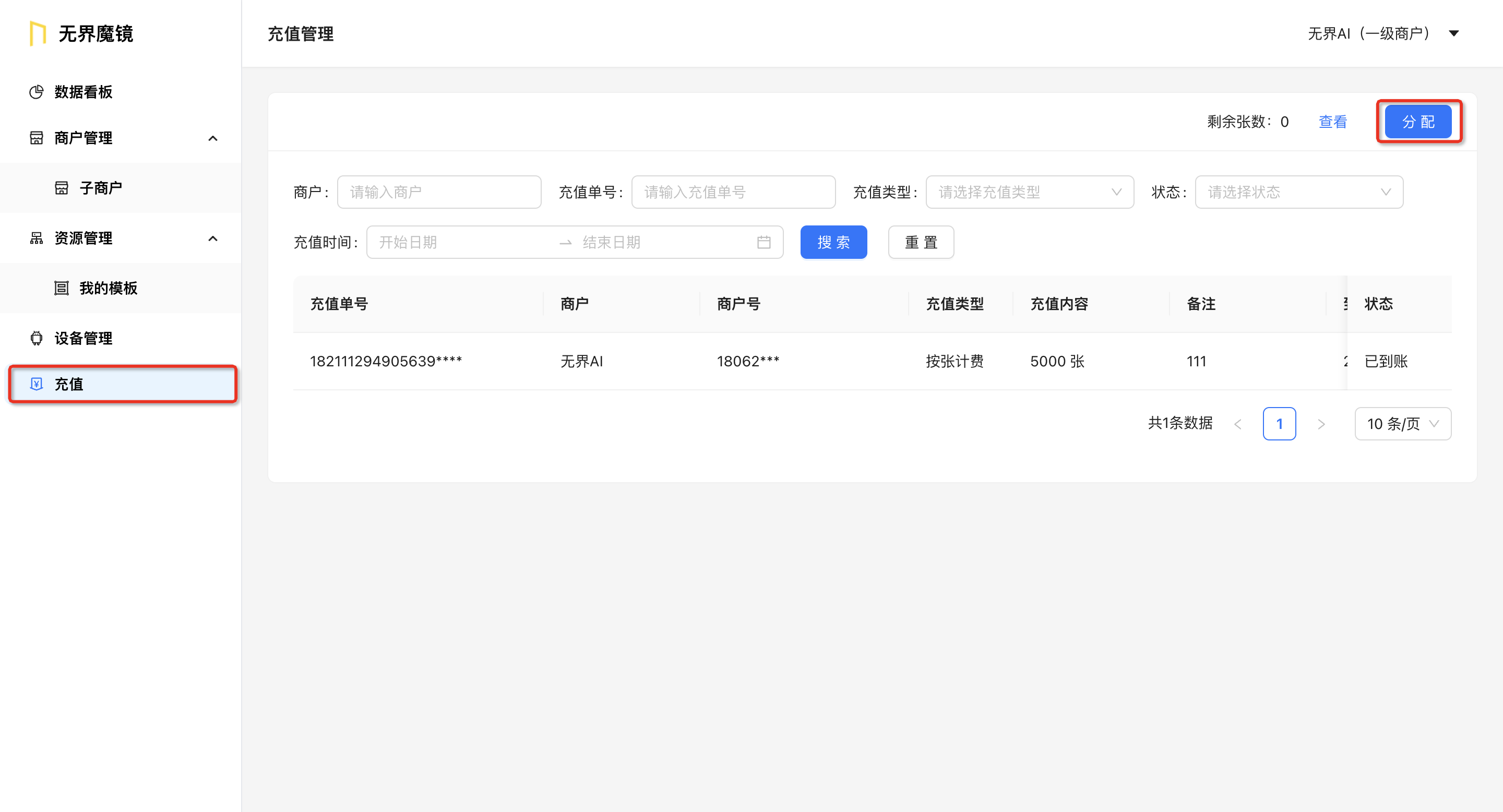Click the 重置 button
The image size is (1503, 812).
[921, 242]
